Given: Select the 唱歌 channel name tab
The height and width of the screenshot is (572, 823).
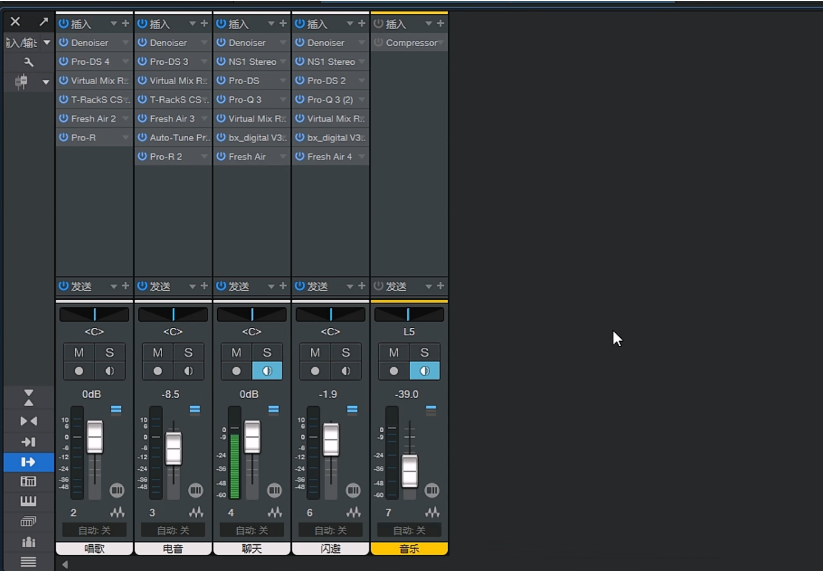Looking at the screenshot, I should click(x=94, y=549).
